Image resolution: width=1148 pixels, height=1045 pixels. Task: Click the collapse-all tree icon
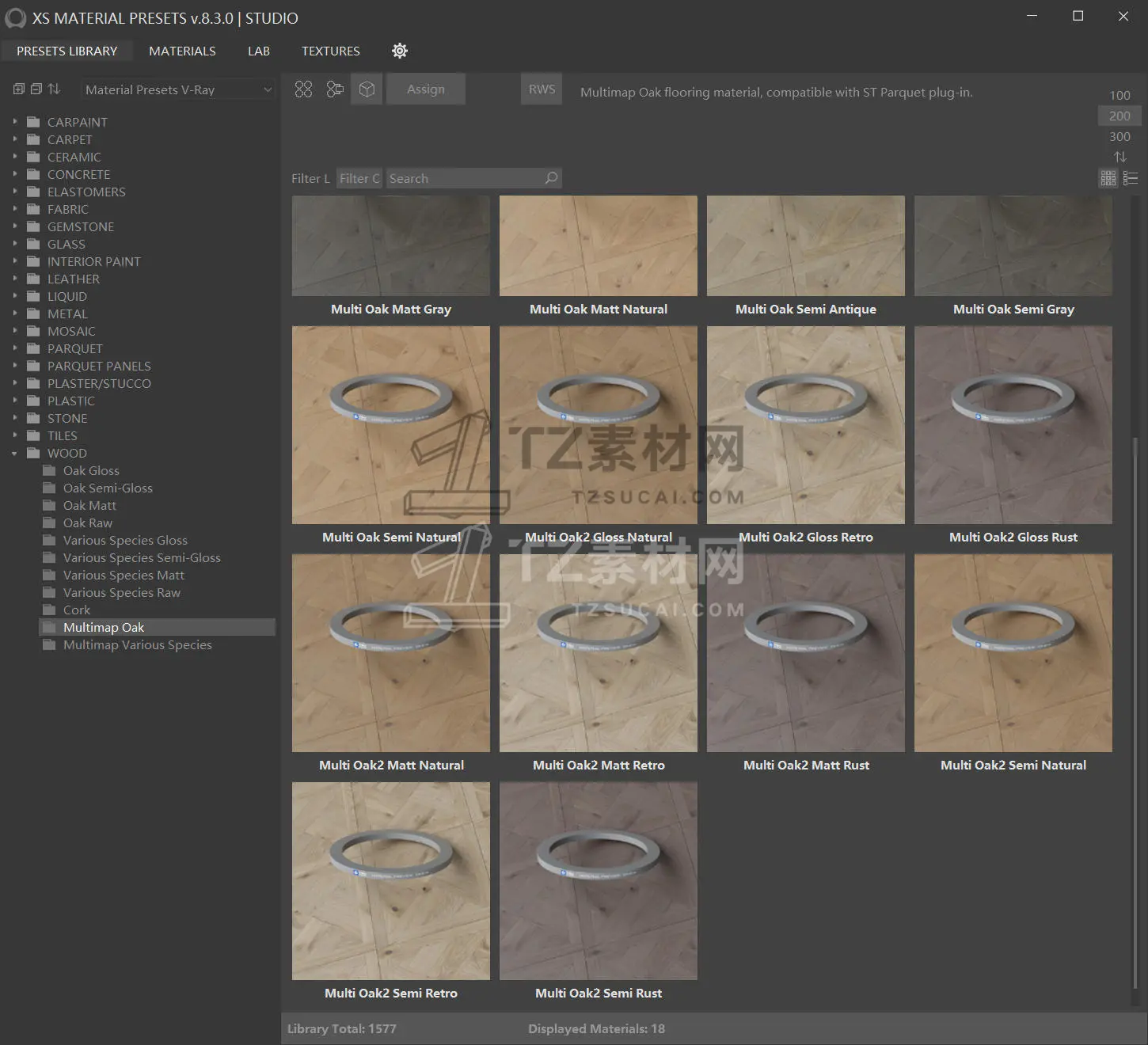(x=36, y=89)
